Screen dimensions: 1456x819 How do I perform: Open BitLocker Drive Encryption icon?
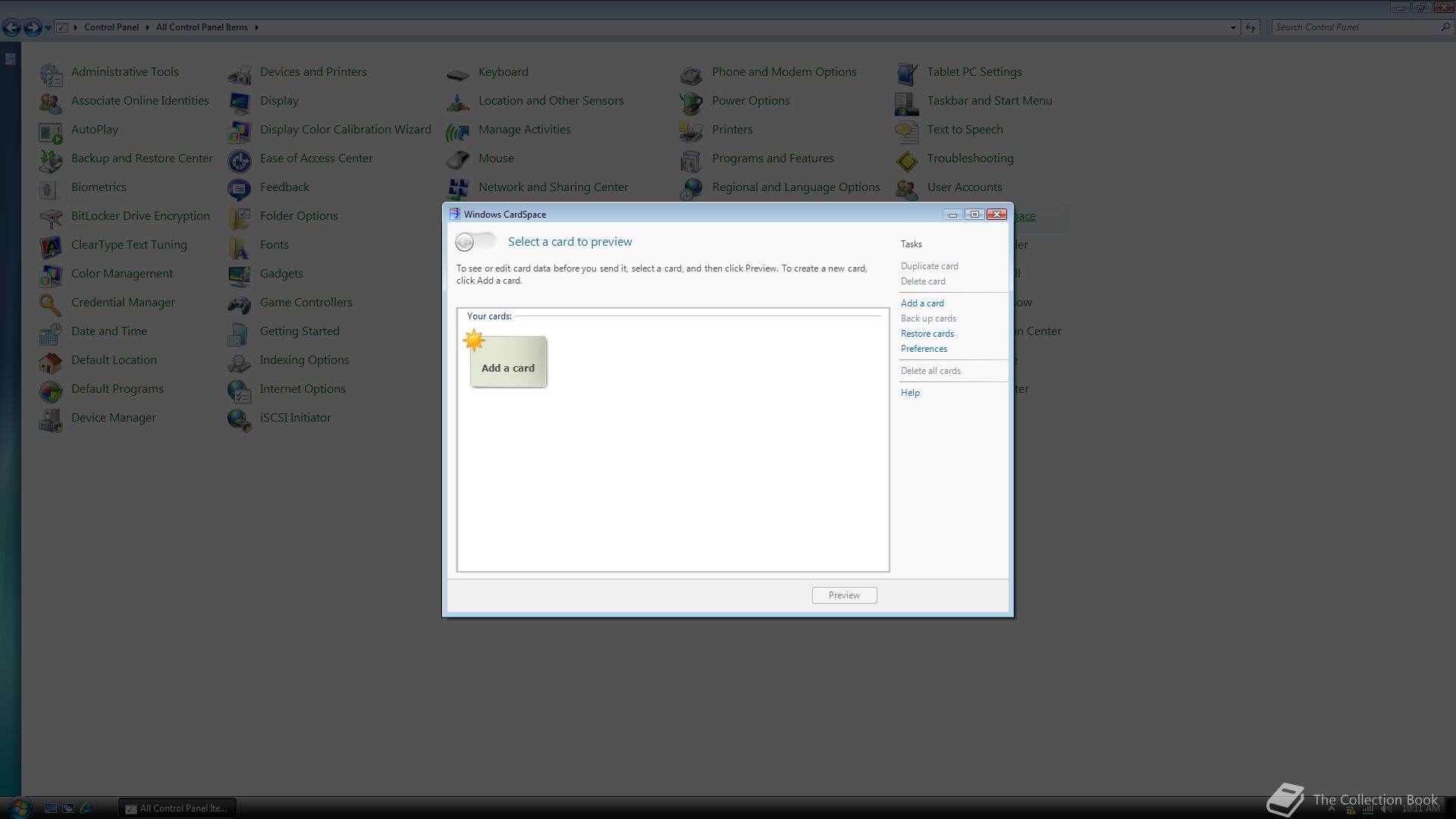(51, 218)
